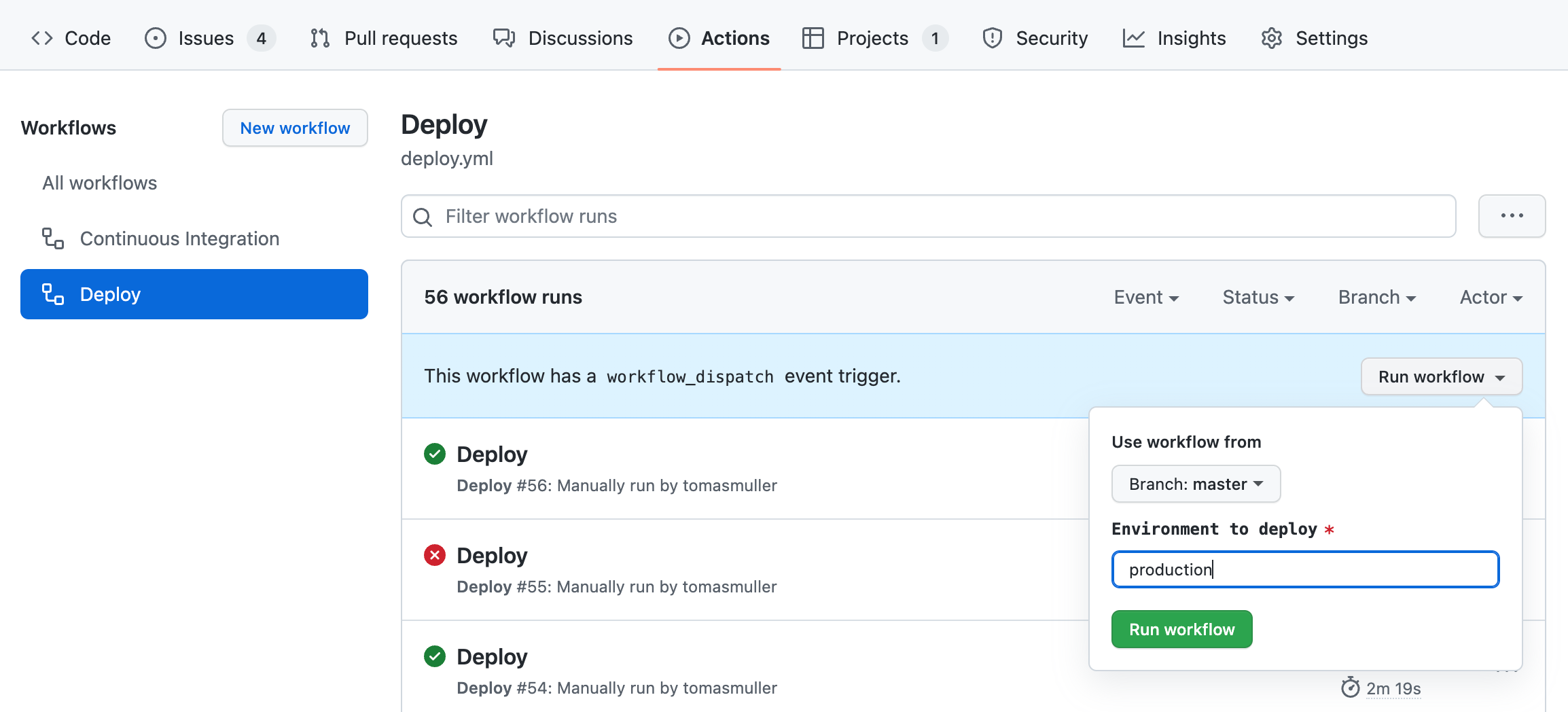This screenshot has height=712, width=1568.
Task: Click the Discussions speech bubble icon
Action: 504,38
